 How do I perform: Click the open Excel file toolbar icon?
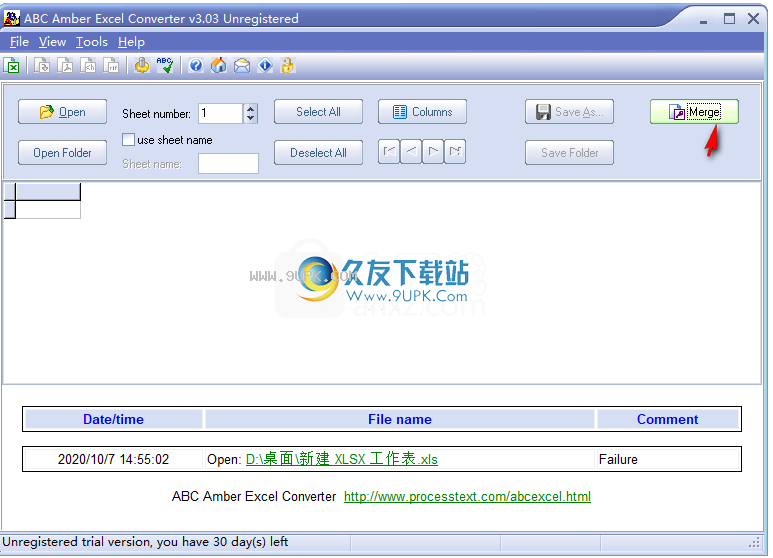coord(11,65)
